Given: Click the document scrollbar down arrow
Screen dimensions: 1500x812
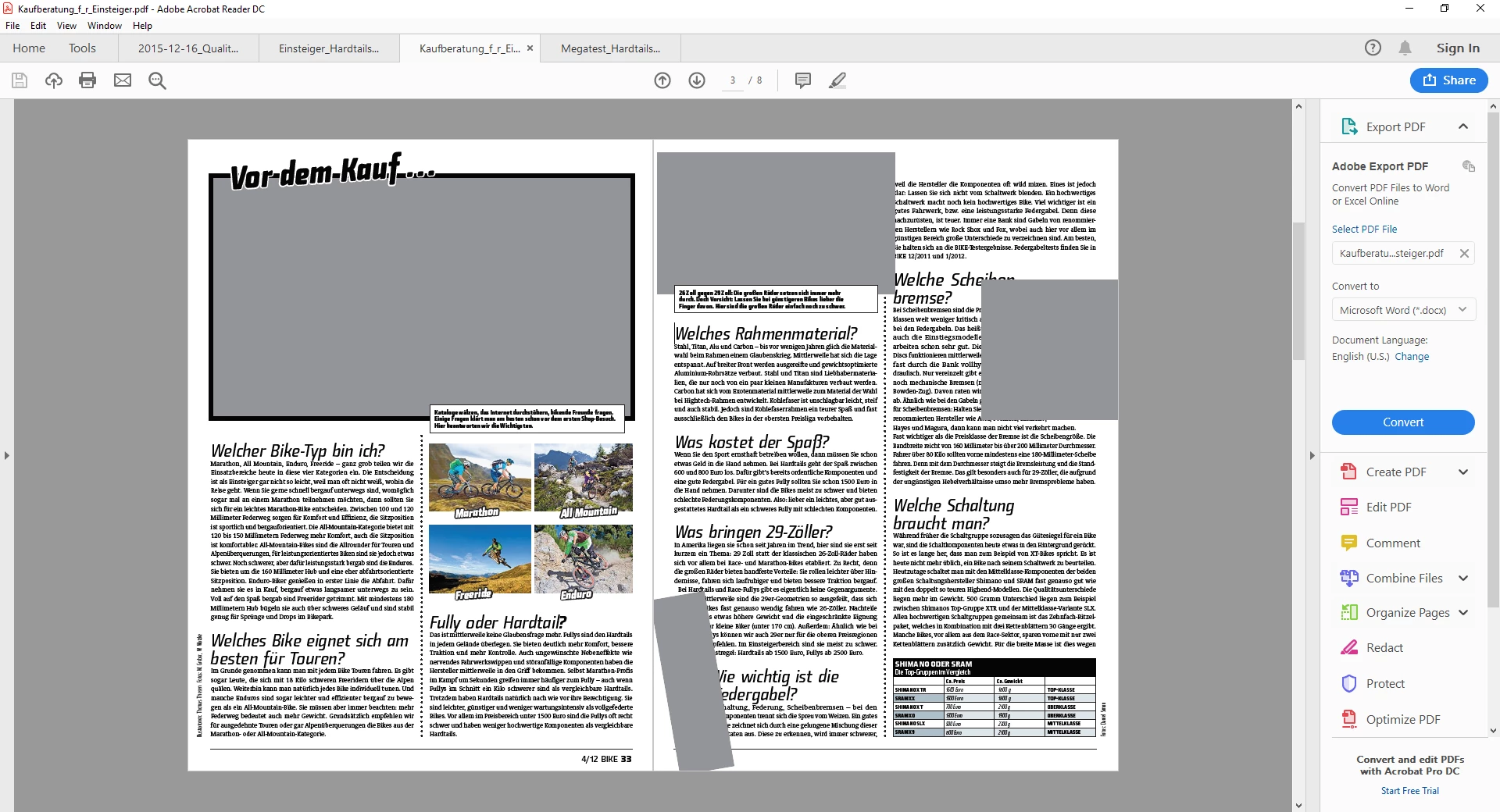Looking at the screenshot, I should pyautogui.click(x=1298, y=805).
